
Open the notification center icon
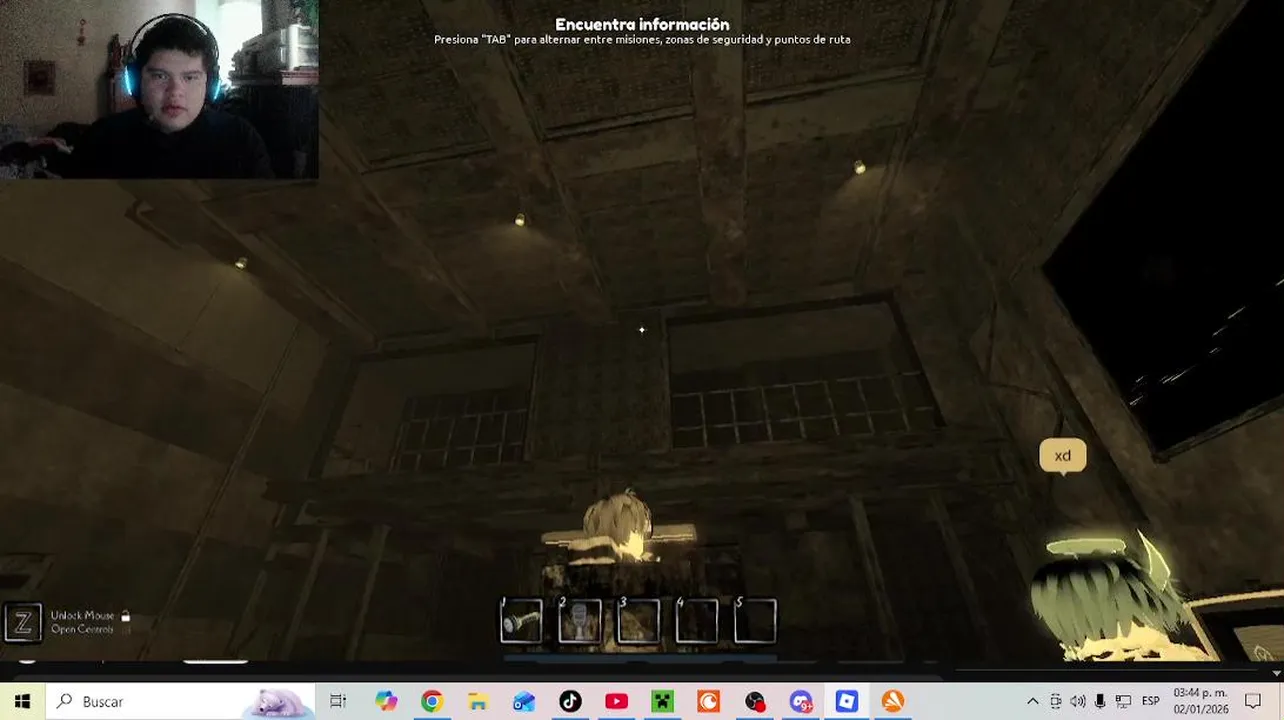point(1252,701)
